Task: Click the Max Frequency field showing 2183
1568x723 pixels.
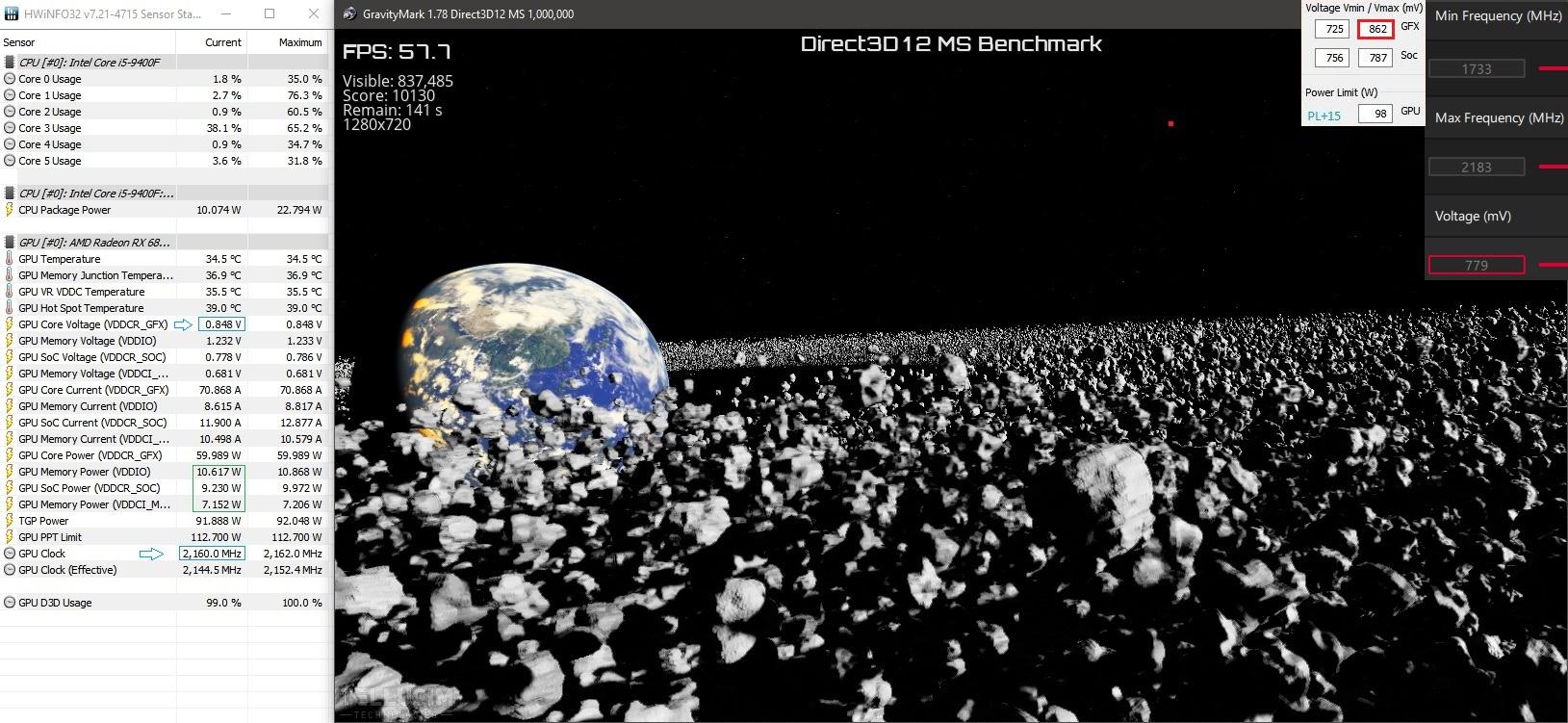Action: [1477, 168]
